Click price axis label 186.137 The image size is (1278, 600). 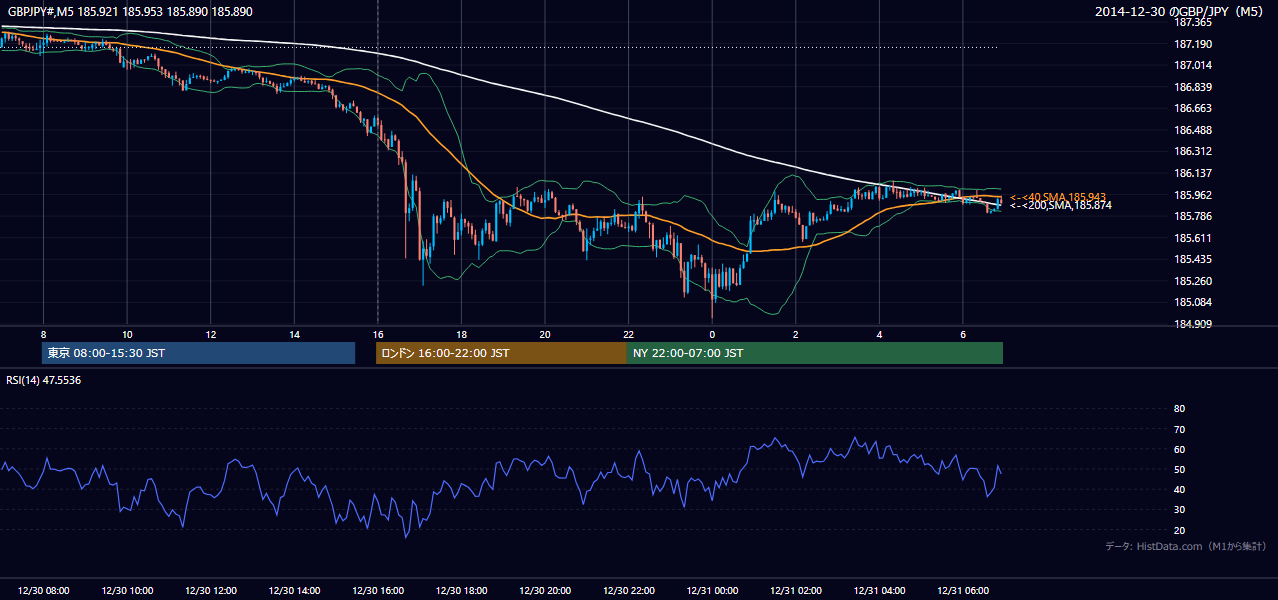[1192, 173]
